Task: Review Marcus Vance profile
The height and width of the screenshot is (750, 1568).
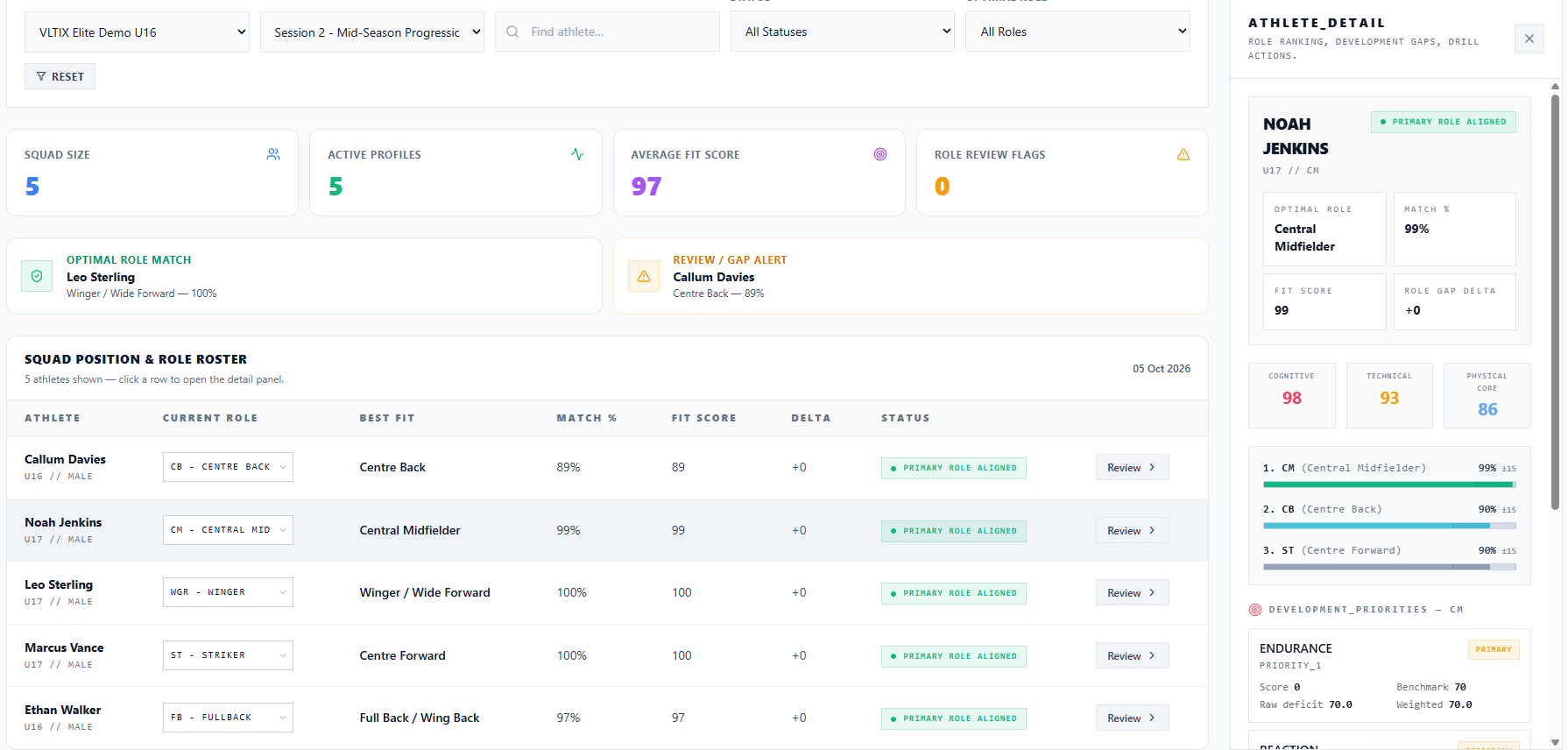Action: pos(1132,655)
